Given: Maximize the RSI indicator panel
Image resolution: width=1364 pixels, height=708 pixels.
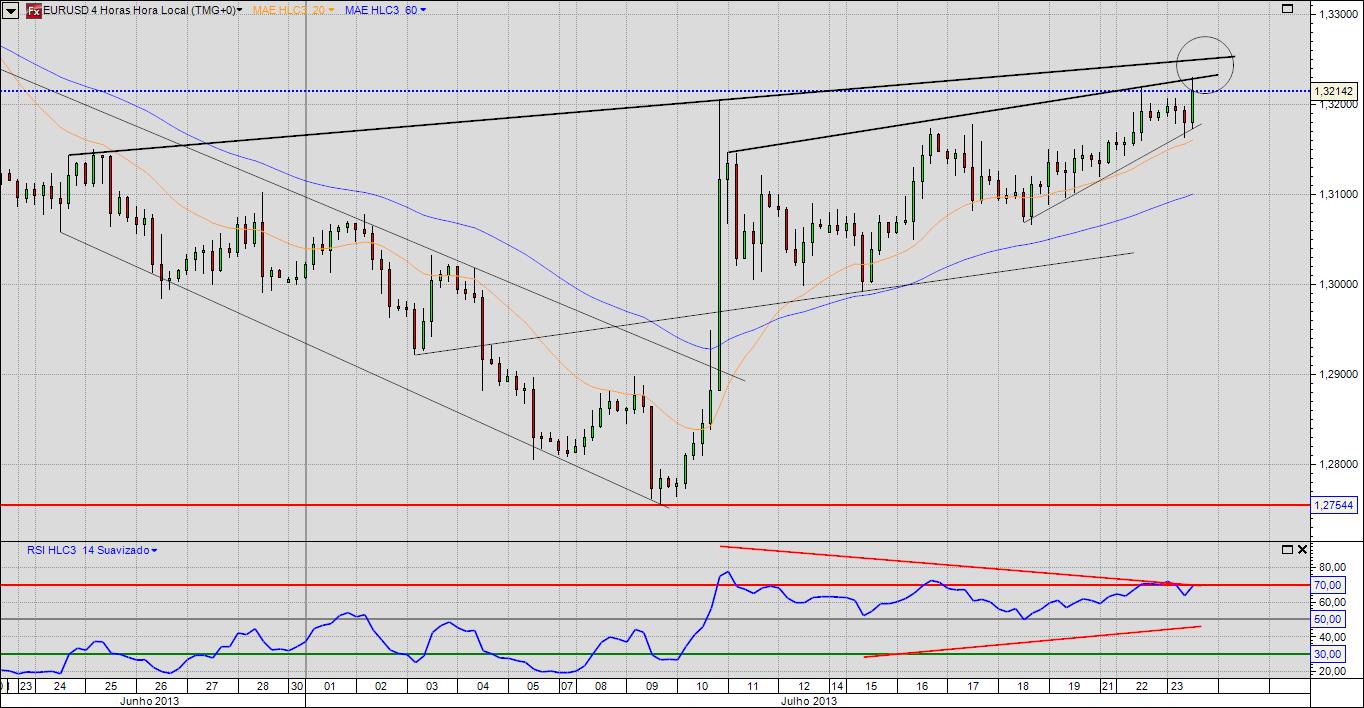Looking at the screenshot, I should pyautogui.click(x=1287, y=549).
